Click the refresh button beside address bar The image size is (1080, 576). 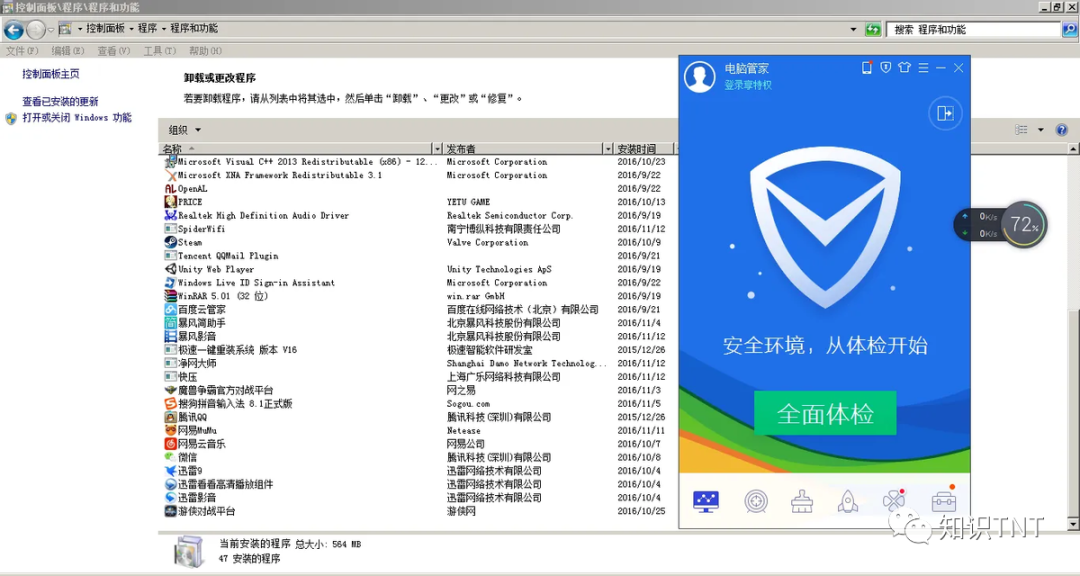[873, 29]
